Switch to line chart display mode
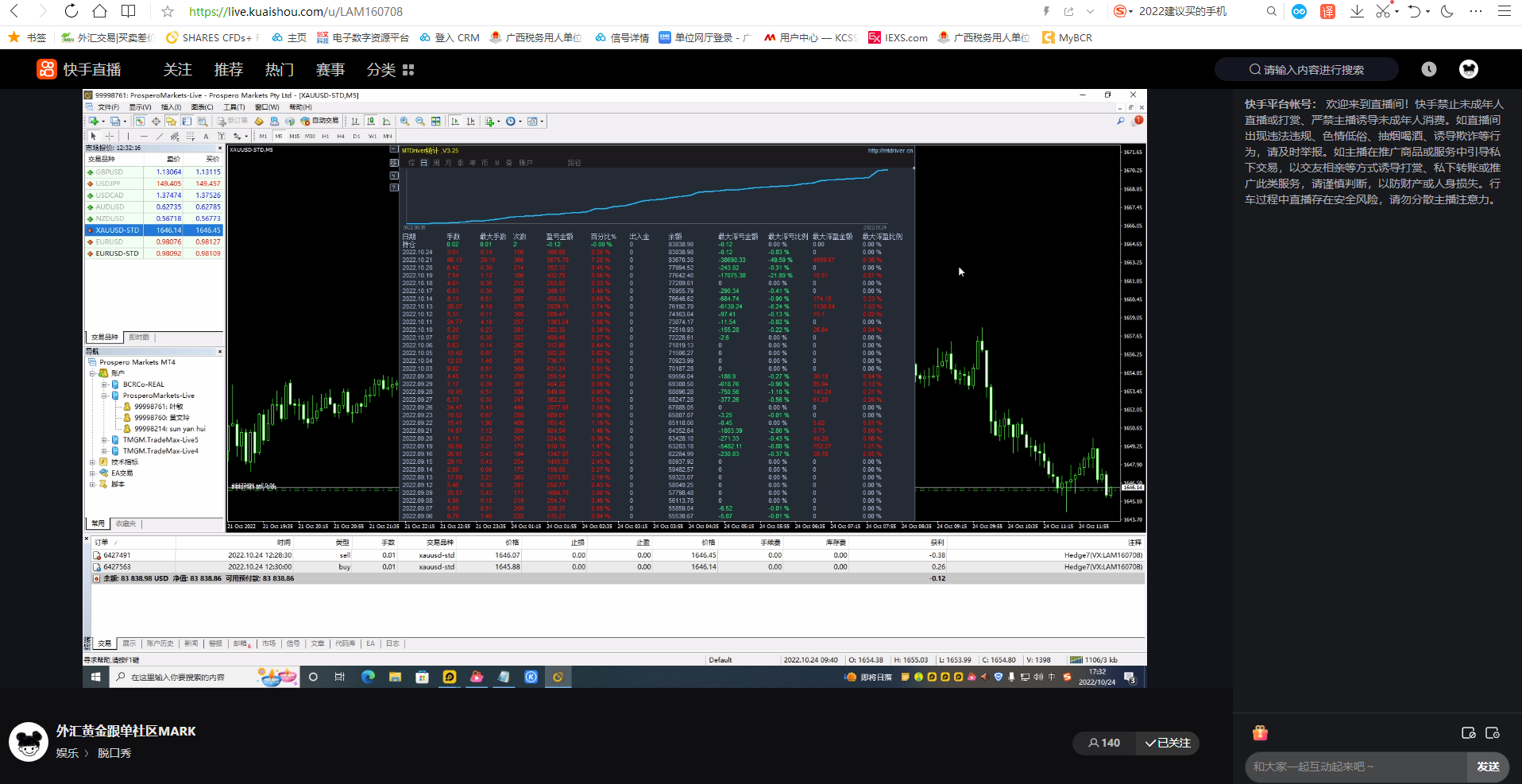This screenshot has width=1522, height=784. (x=387, y=122)
